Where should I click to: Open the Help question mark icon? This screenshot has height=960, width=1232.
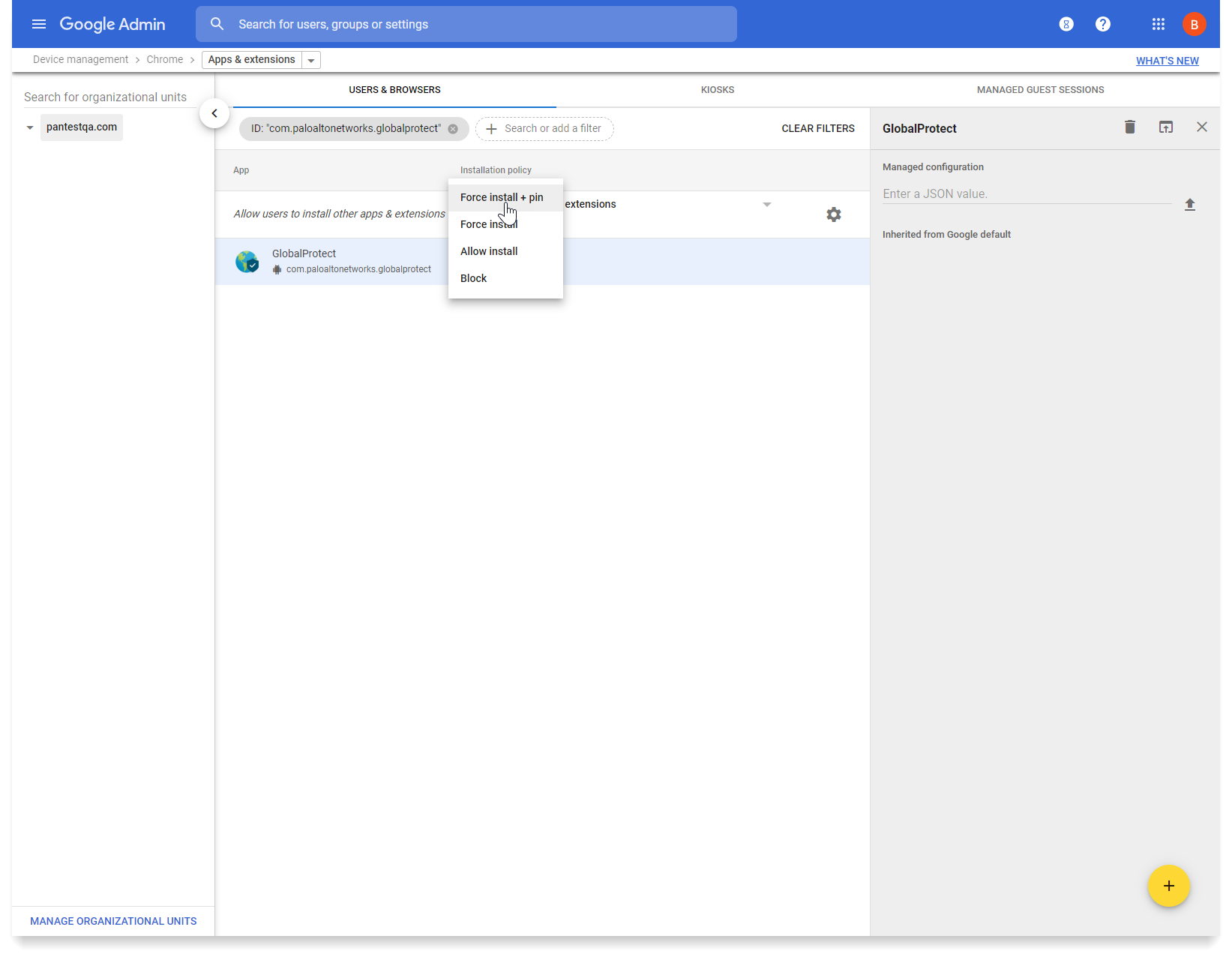click(x=1102, y=24)
